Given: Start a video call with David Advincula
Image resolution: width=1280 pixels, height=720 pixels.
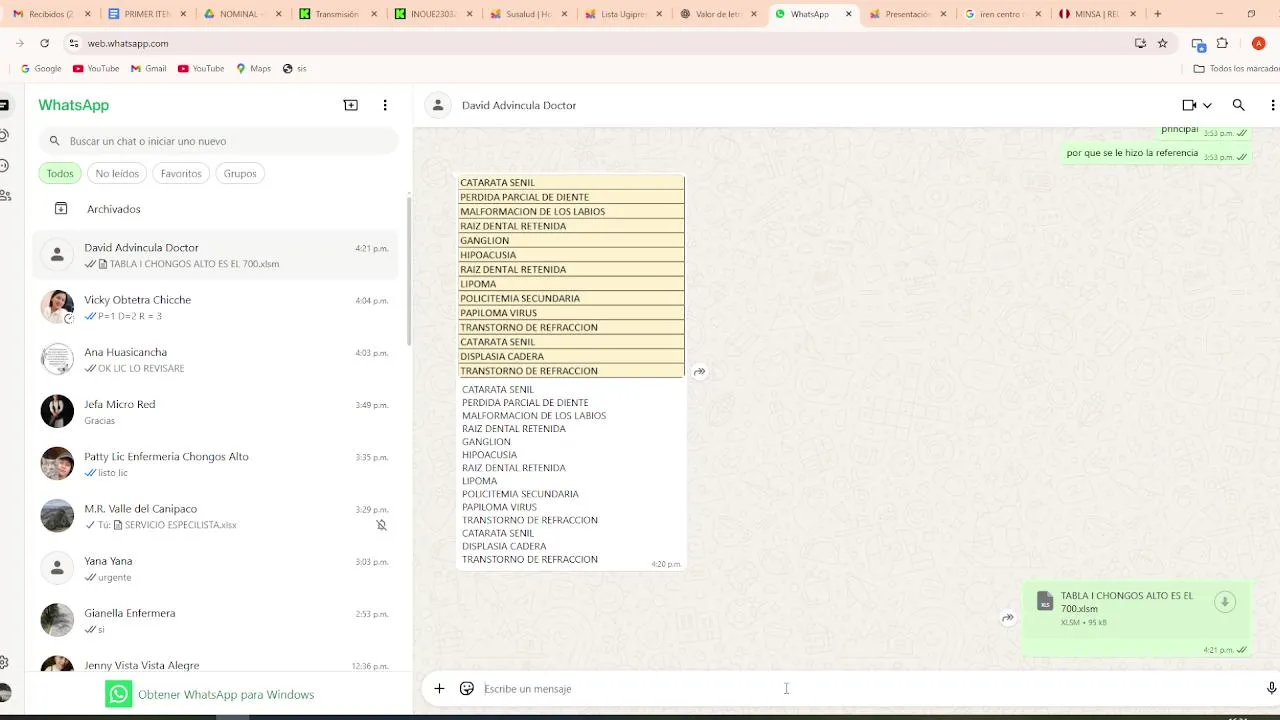Looking at the screenshot, I should (1189, 105).
